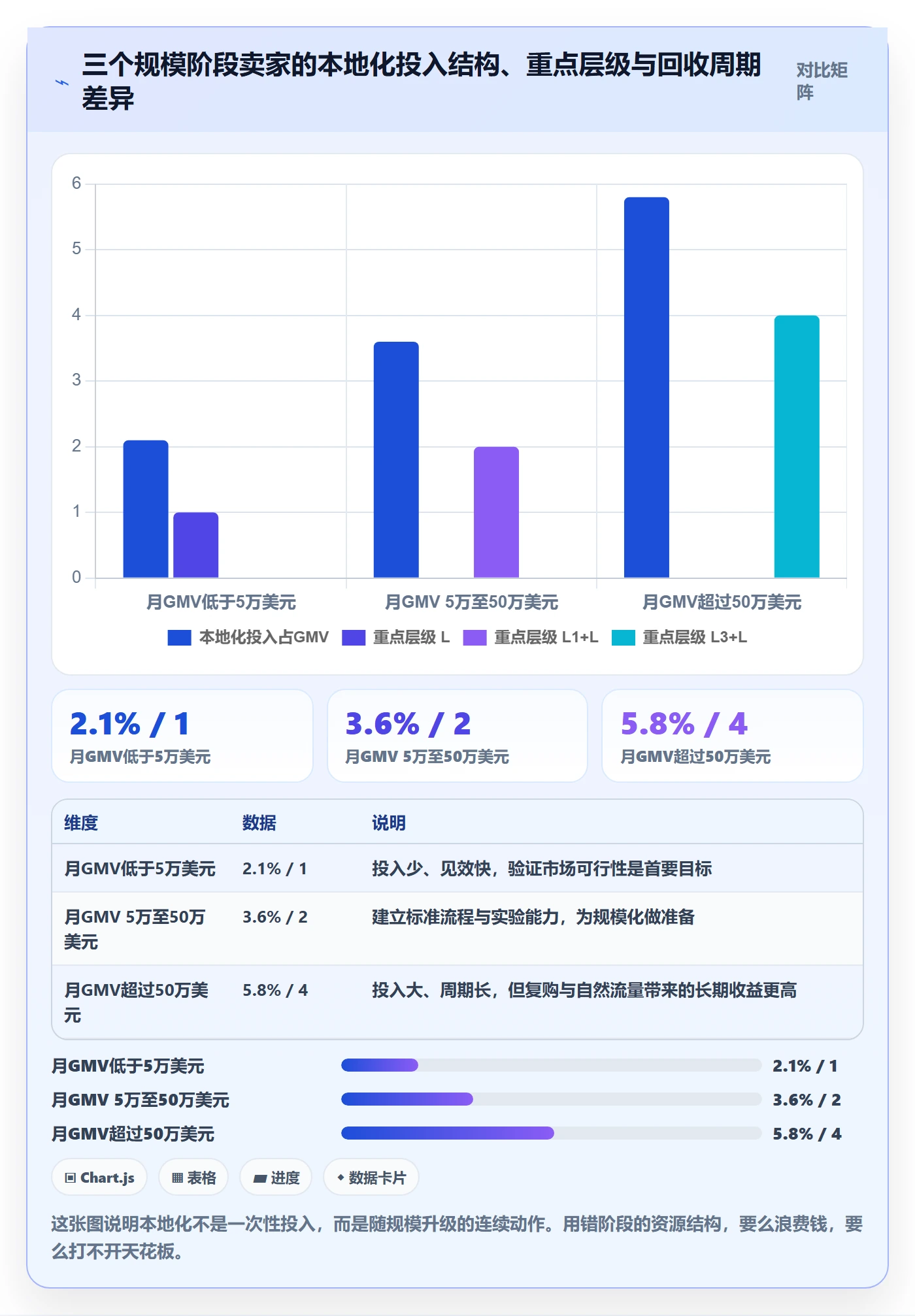Image resolution: width=915 pixels, height=1316 pixels.
Task: Click the summary paragraph starting 这张图说明
Action: tap(457, 1237)
